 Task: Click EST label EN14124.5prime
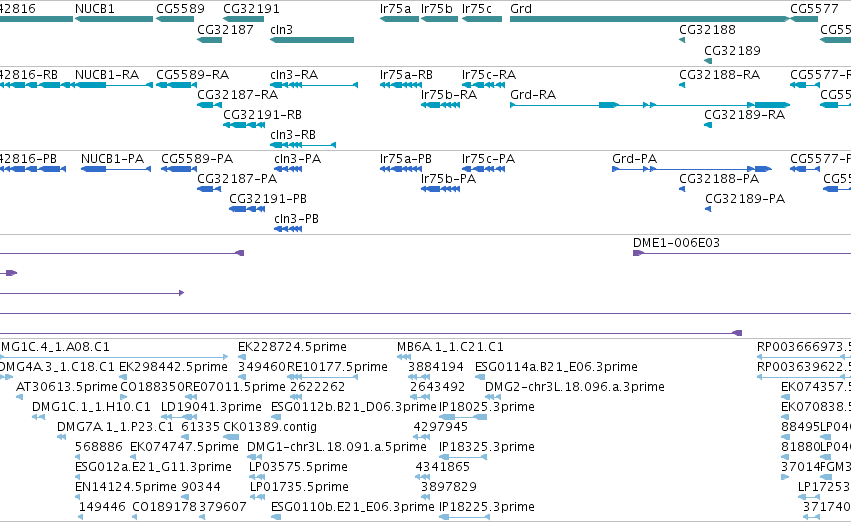(126, 487)
